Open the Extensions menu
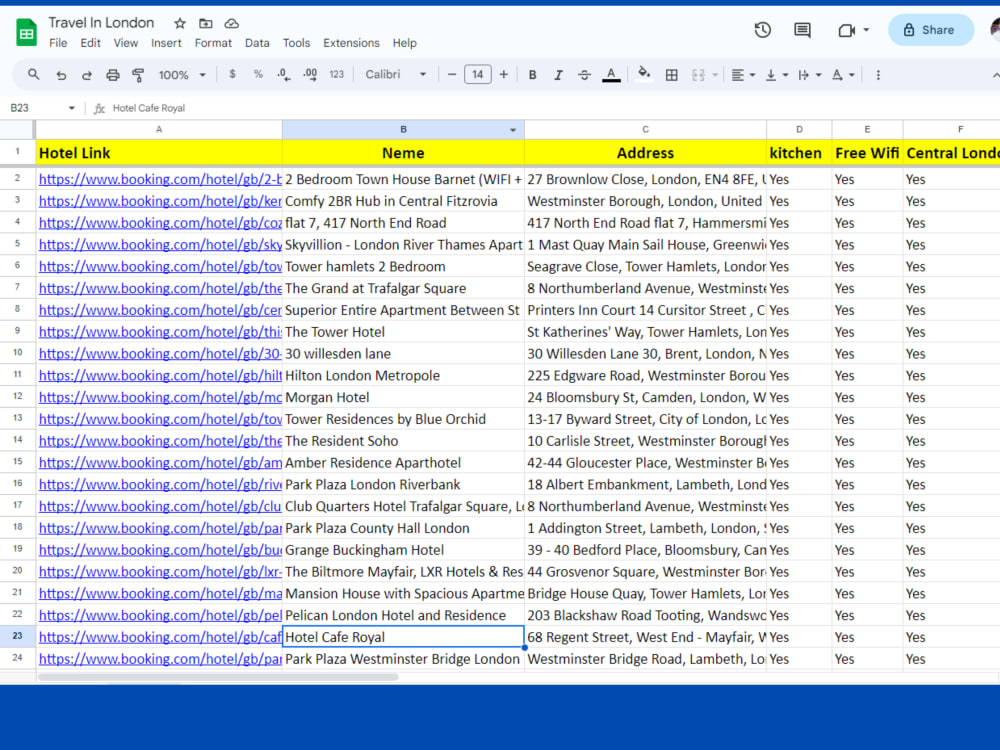The image size is (1000, 750). click(x=351, y=43)
